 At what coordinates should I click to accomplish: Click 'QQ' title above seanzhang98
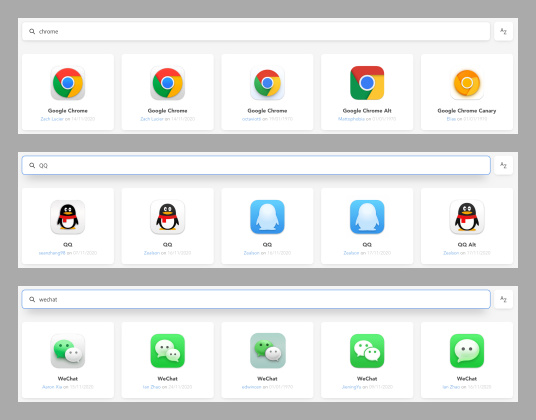coord(68,245)
